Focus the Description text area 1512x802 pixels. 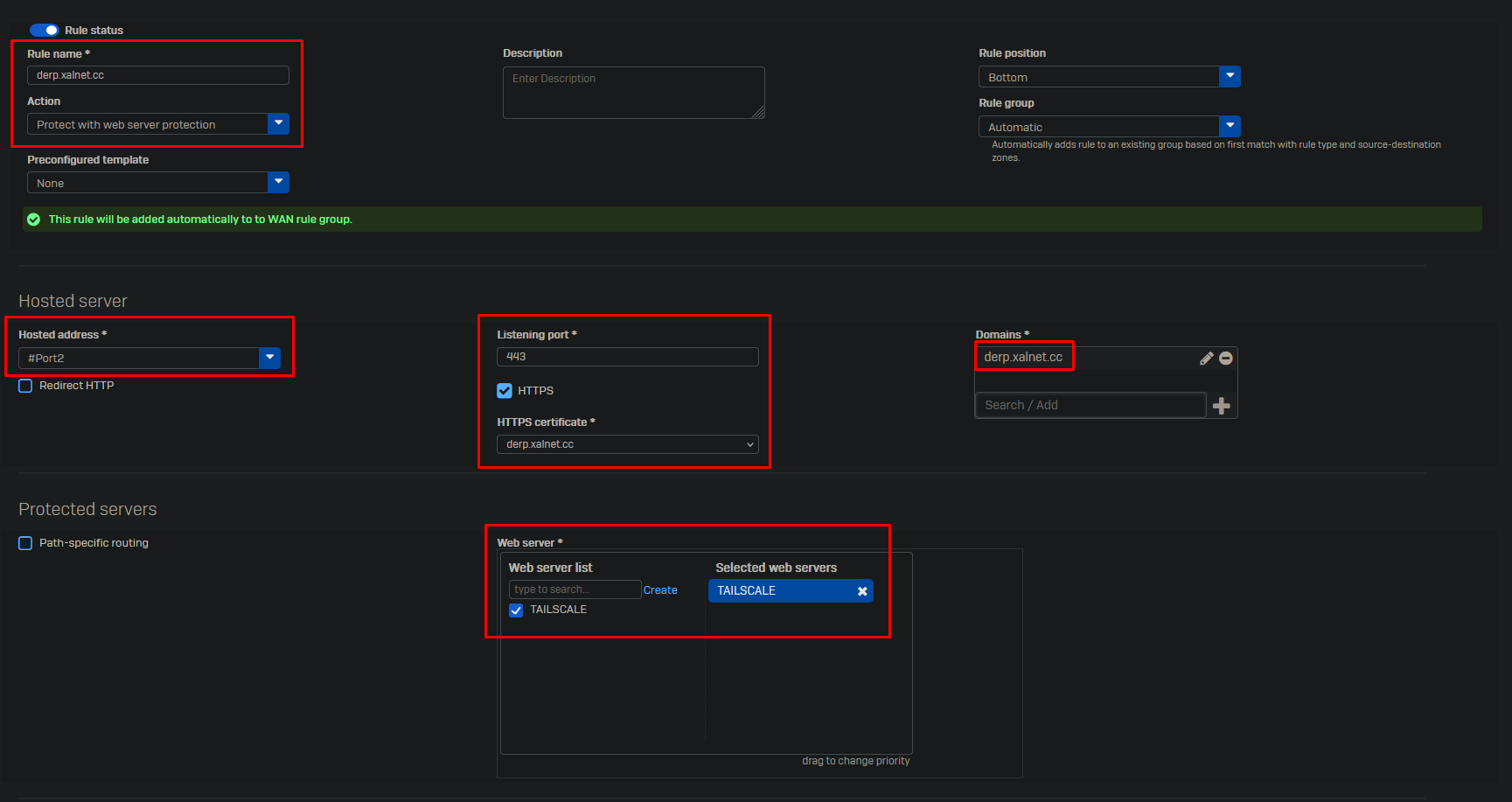[x=633, y=93]
